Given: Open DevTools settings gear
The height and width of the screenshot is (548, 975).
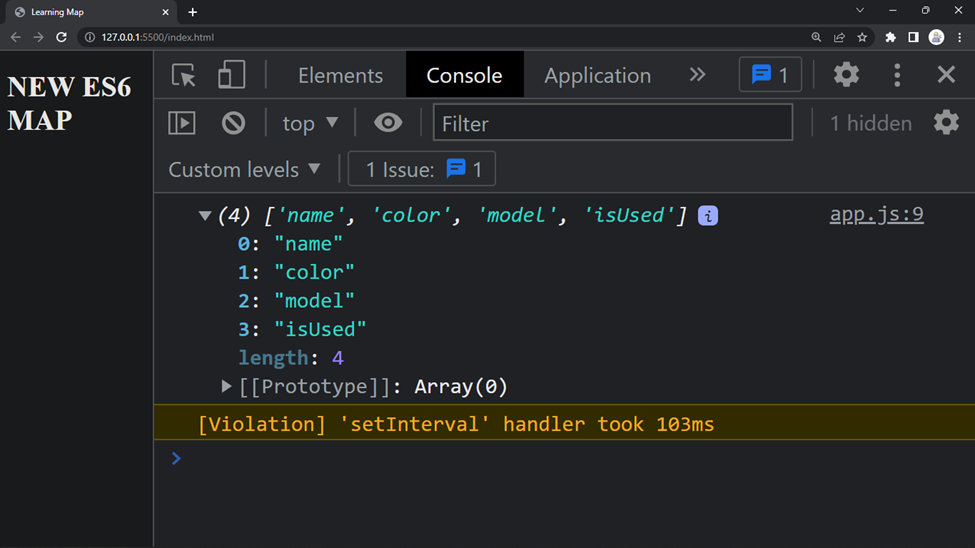Looking at the screenshot, I should [x=846, y=75].
